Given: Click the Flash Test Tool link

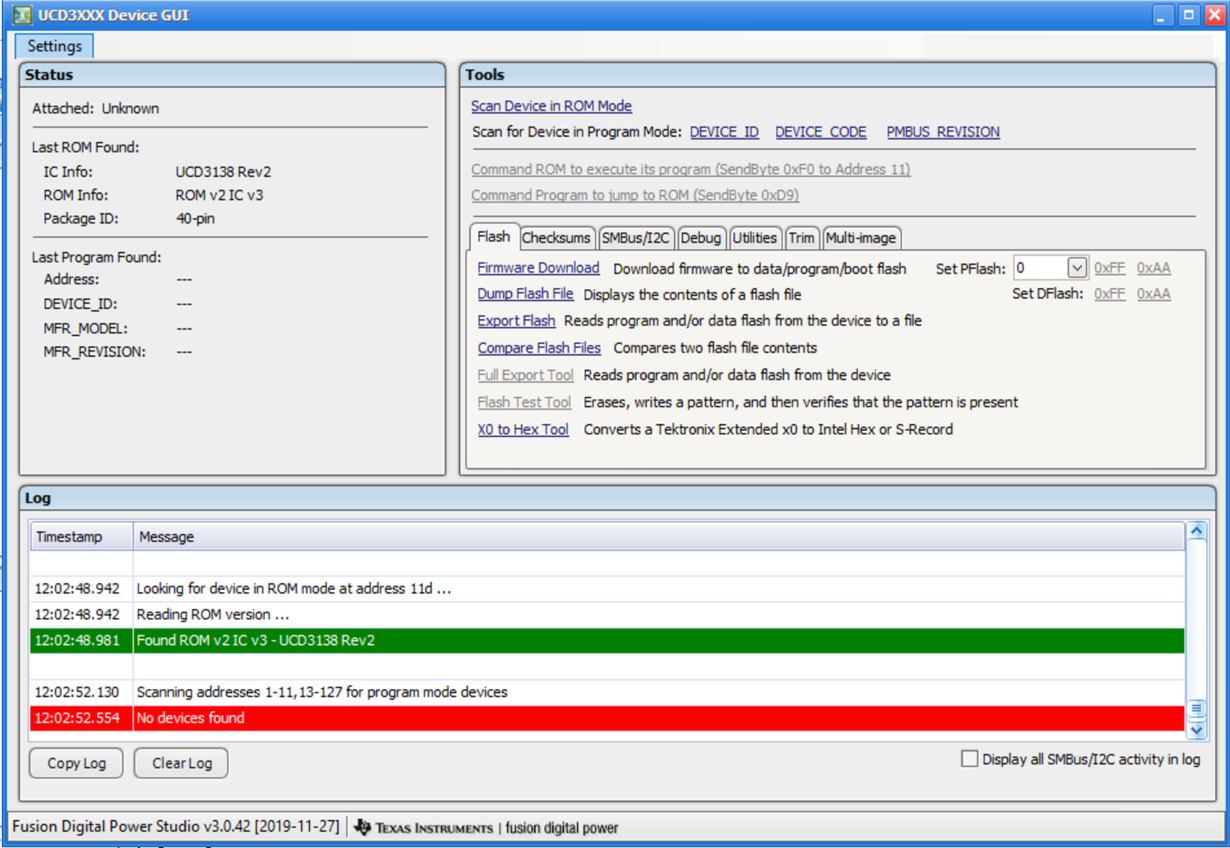Looking at the screenshot, I should click(x=524, y=402).
